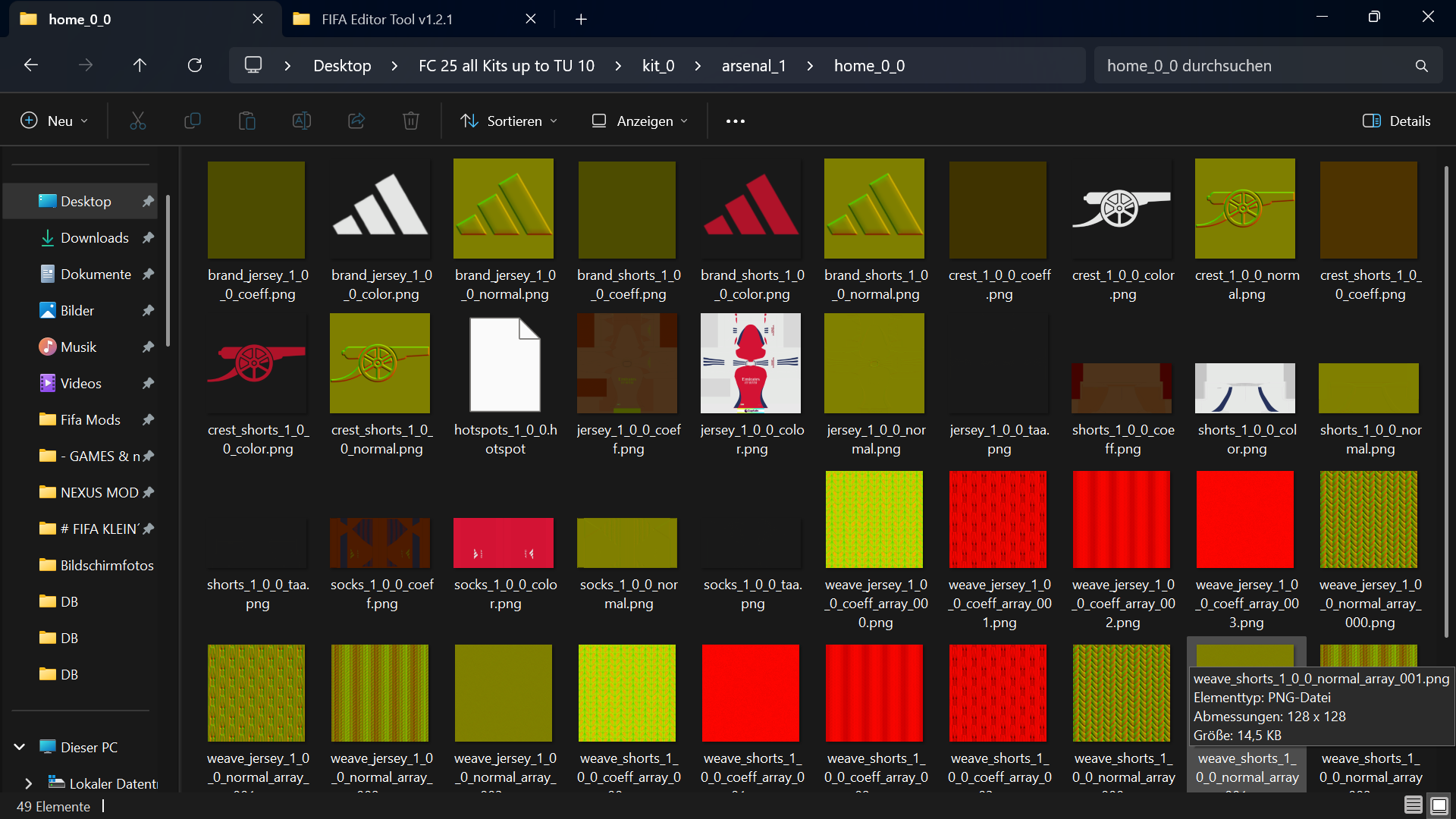Open a new tab with plus
This screenshot has width=1456, height=819.
coord(581,19)
